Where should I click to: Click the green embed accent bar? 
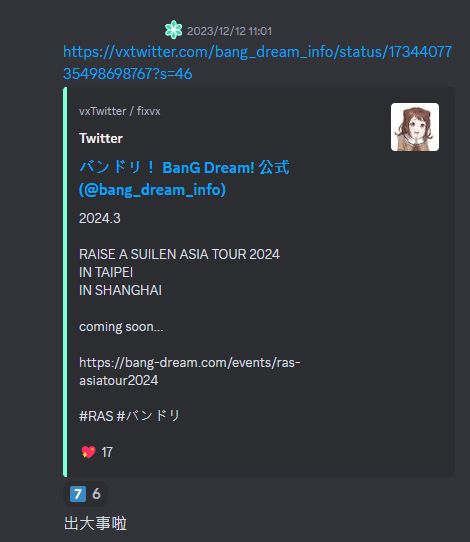pyautogui.click(x=65, y=282)
